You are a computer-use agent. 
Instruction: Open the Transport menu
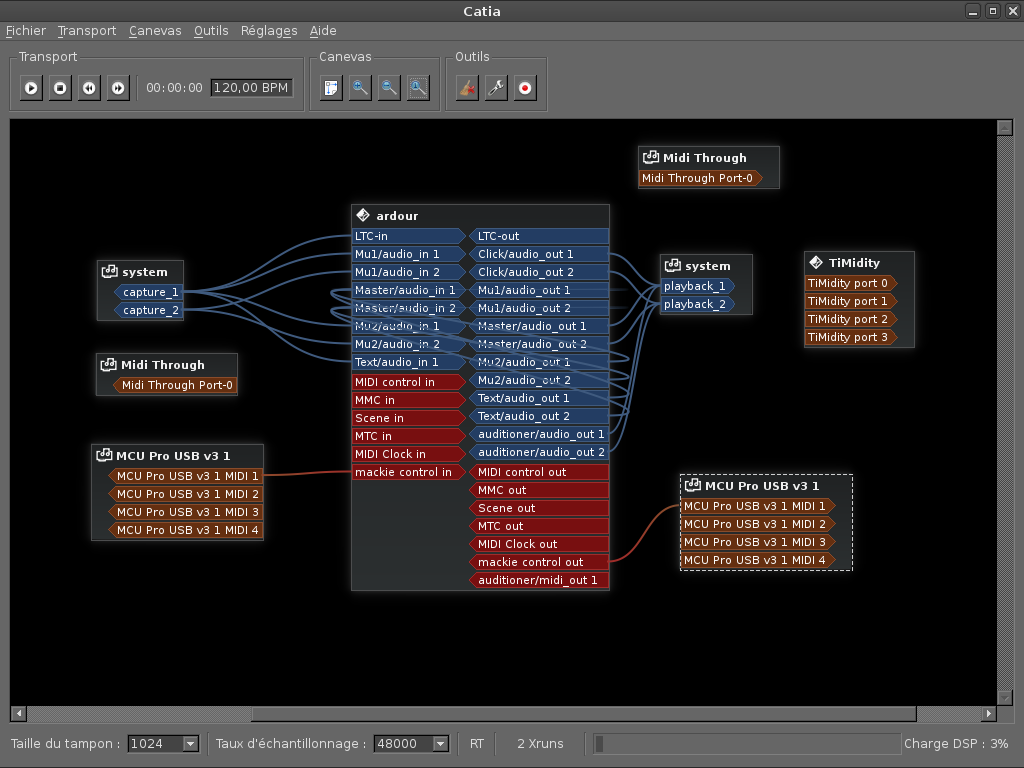87,31
